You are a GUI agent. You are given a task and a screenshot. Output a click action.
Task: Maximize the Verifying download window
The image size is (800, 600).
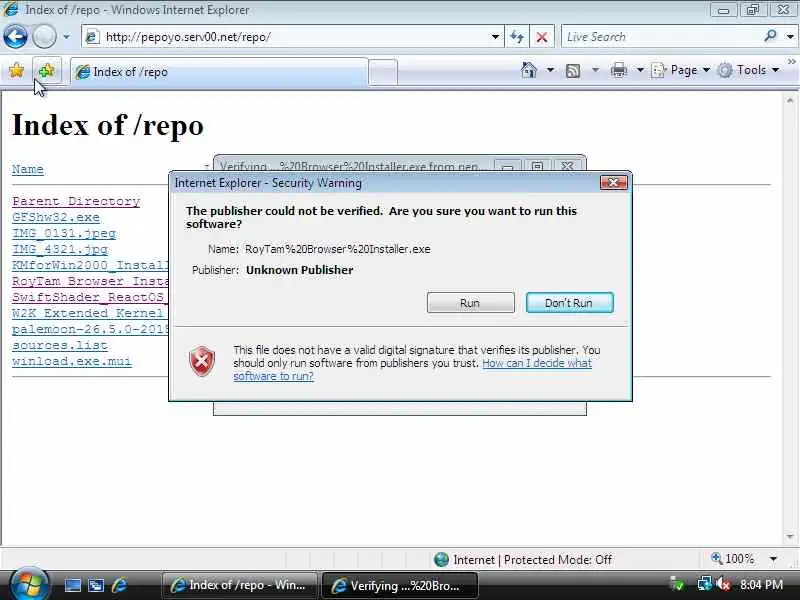pos(537,166)
